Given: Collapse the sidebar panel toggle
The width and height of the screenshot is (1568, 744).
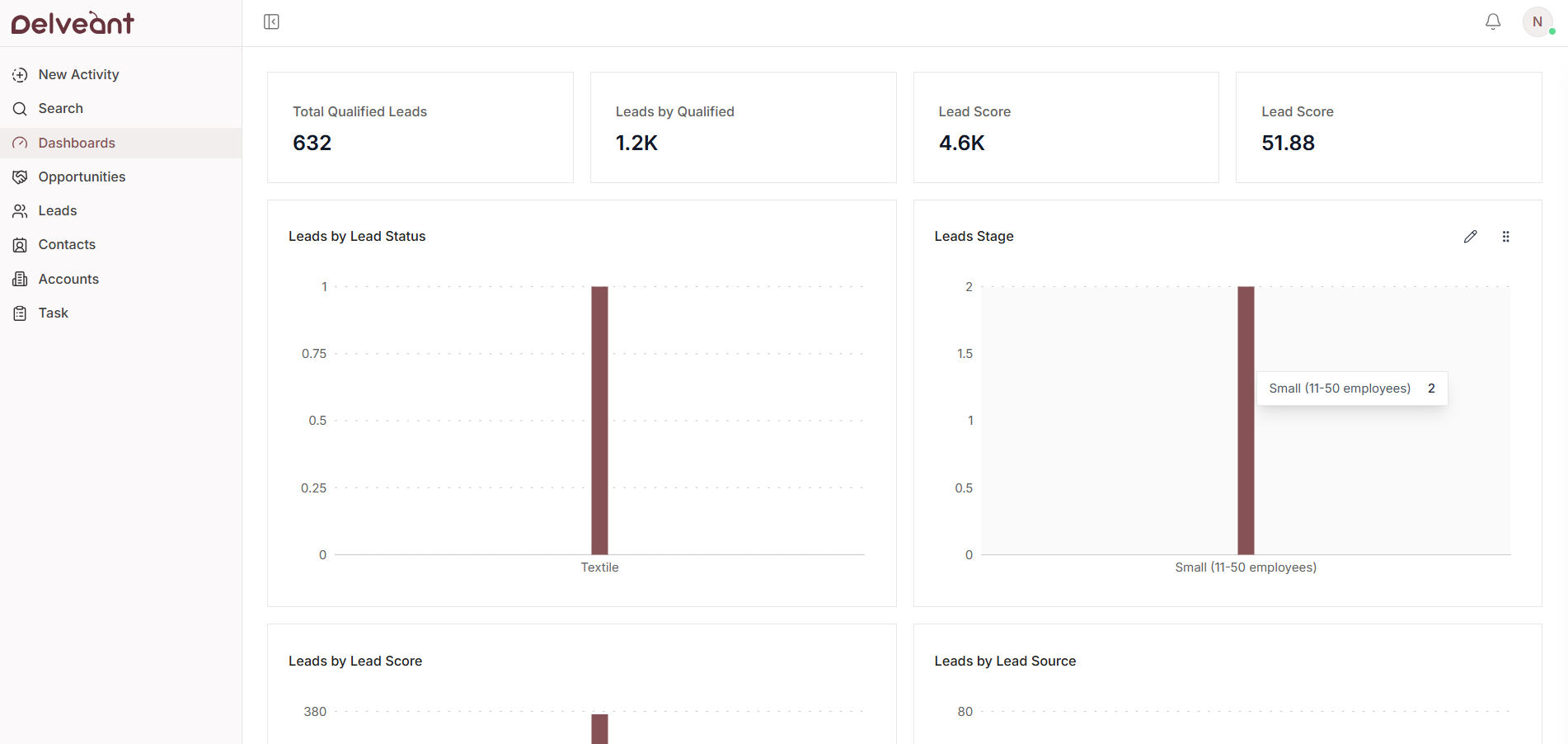Looking at the screenshot, I should pyautogui.click(x=271, y=22).
